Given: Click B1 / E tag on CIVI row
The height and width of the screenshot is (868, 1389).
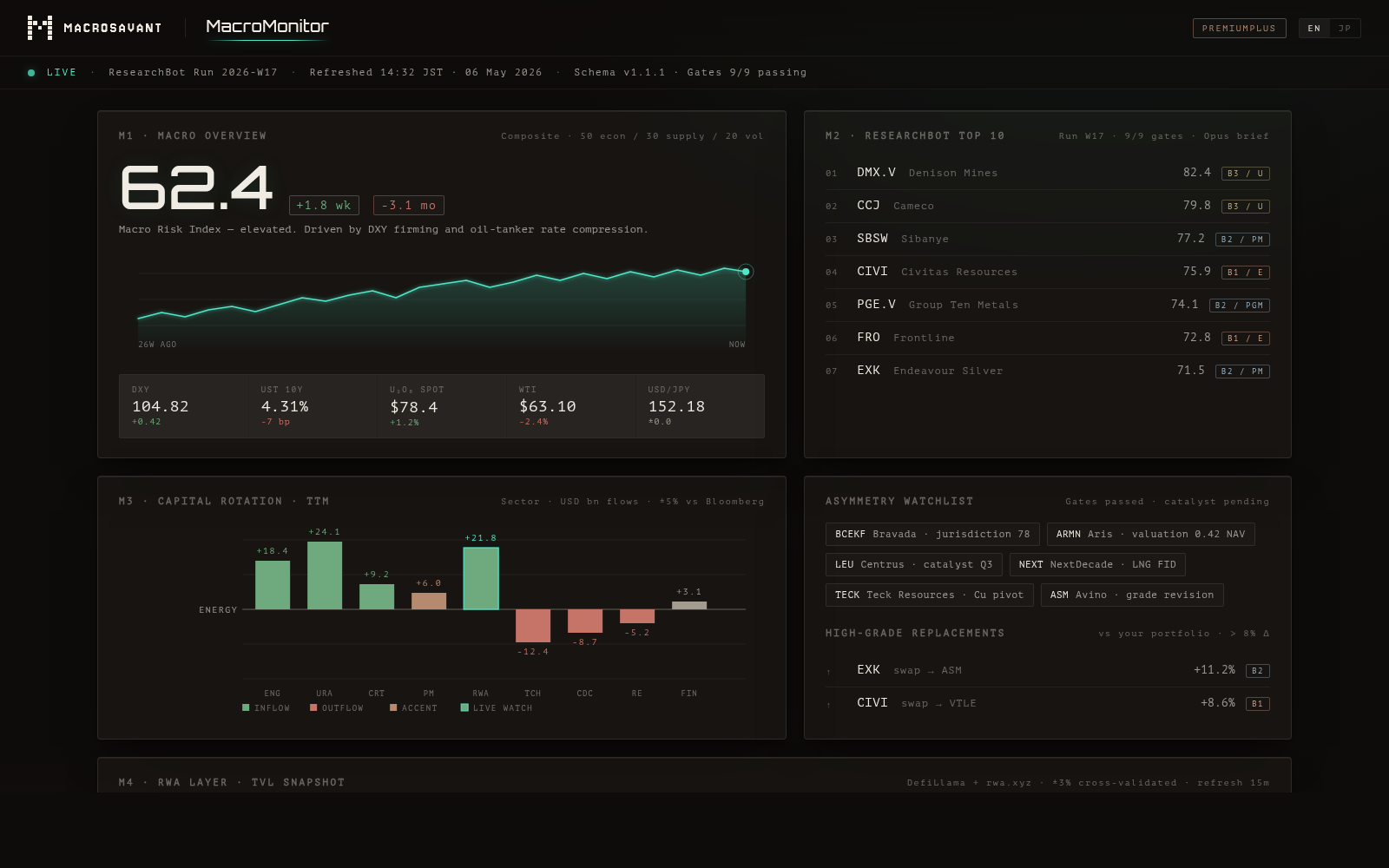Looking at the screenshot, I should click(1246, 273).
